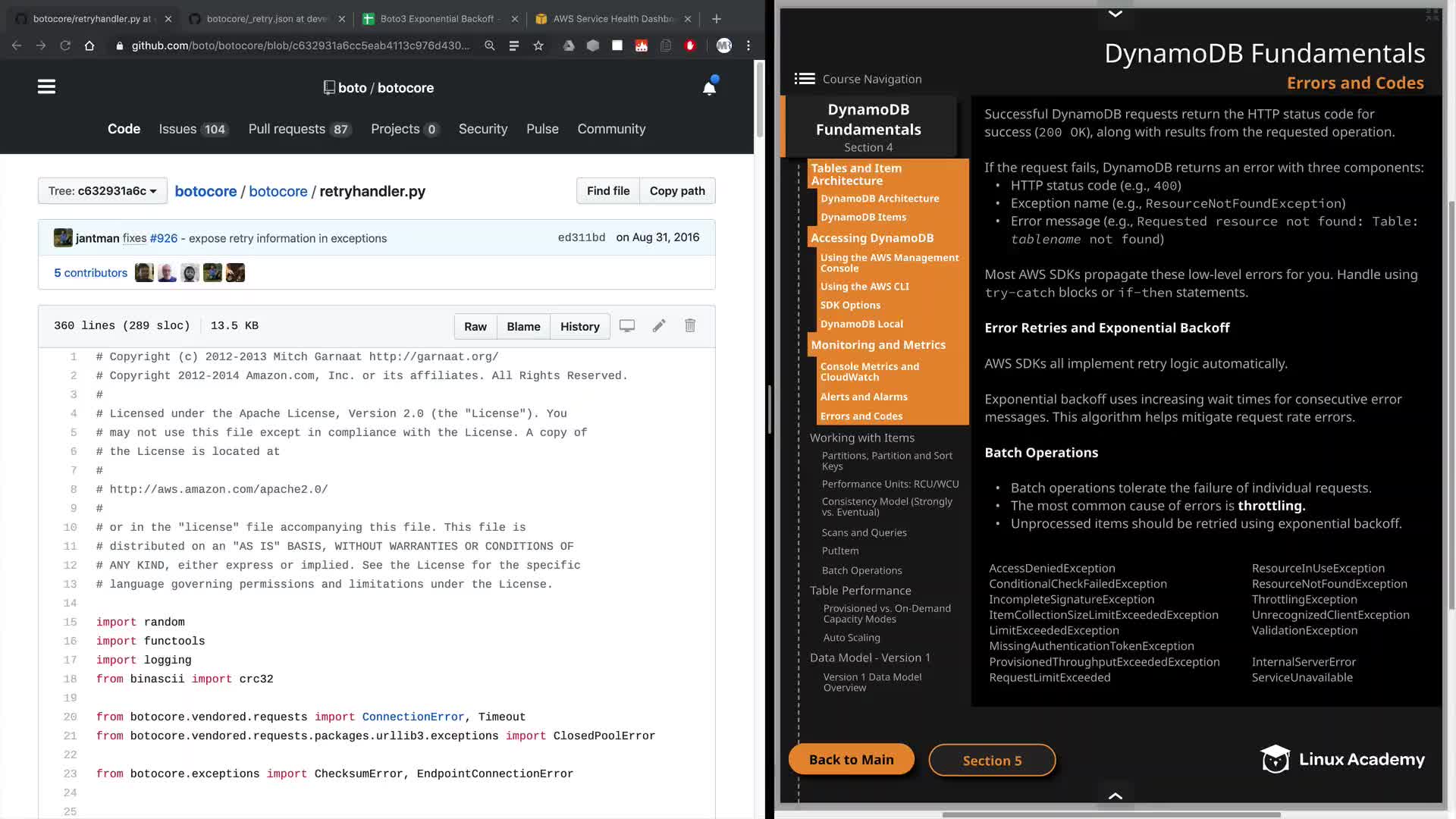Open the Pull requests tab
This screenshot has width=1456, height=819.
pos(298,129)
